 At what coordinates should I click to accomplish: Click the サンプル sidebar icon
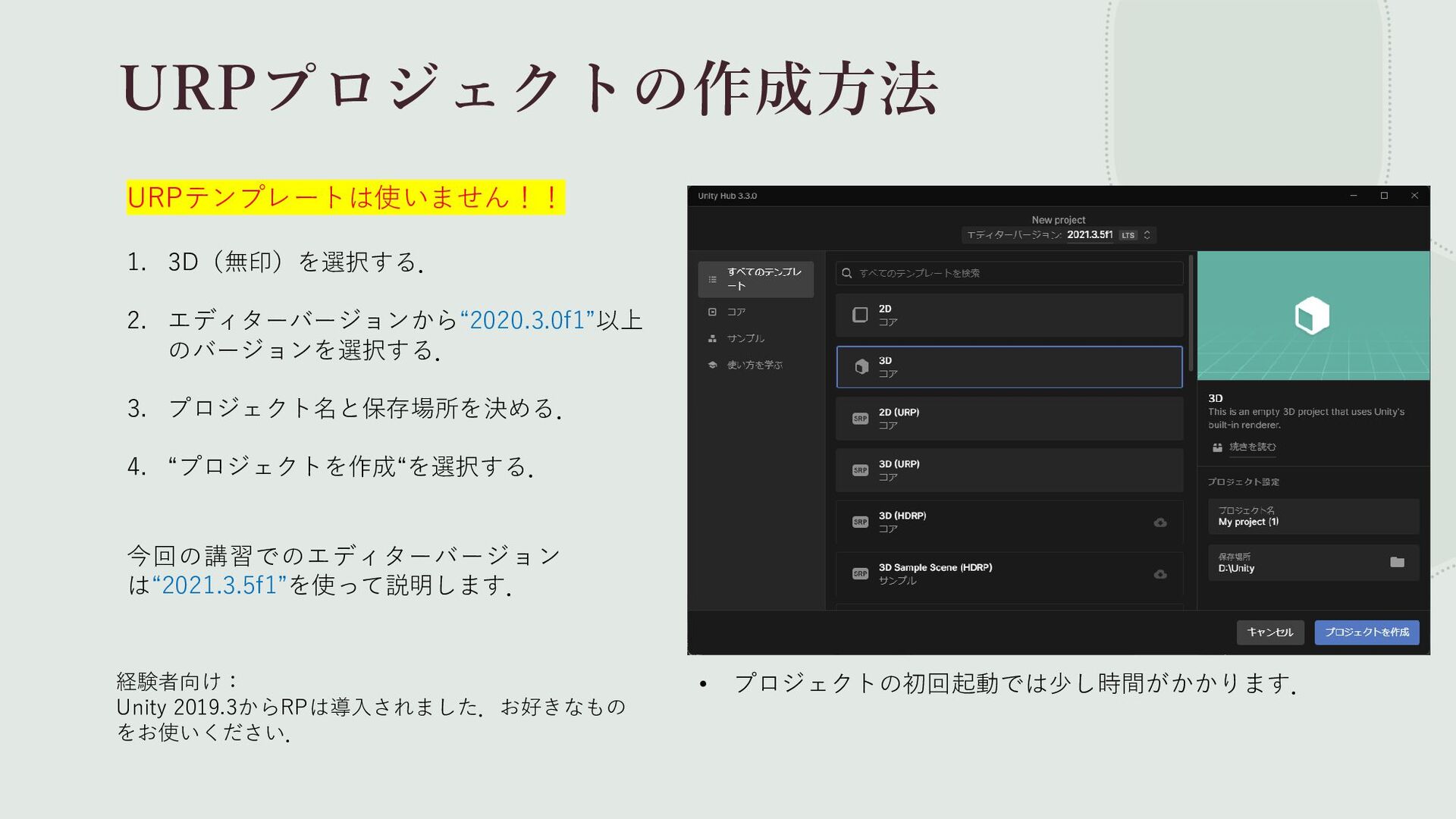click(x=712, y=338)
